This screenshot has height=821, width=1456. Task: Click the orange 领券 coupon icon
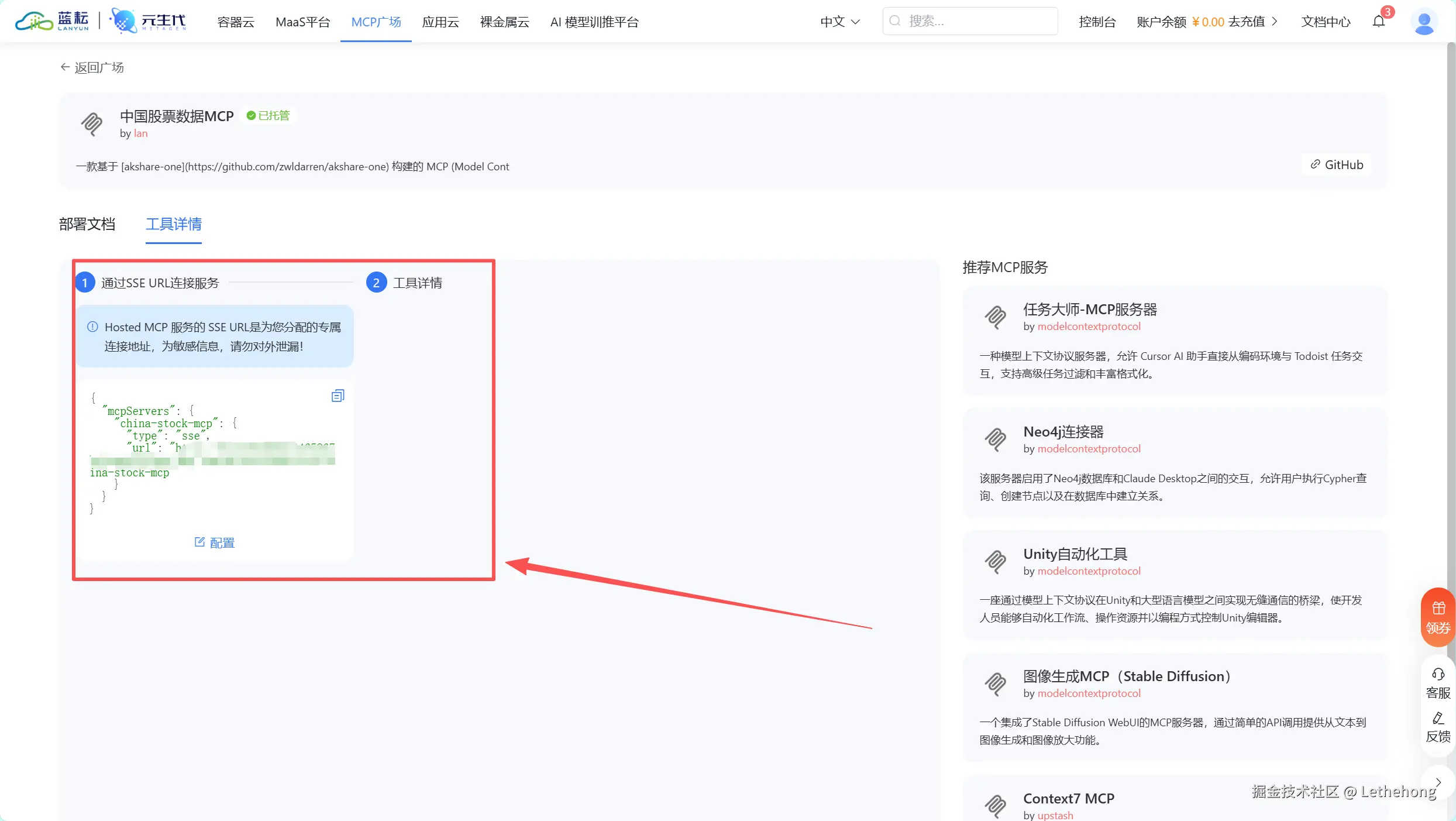click(1438, 617)
